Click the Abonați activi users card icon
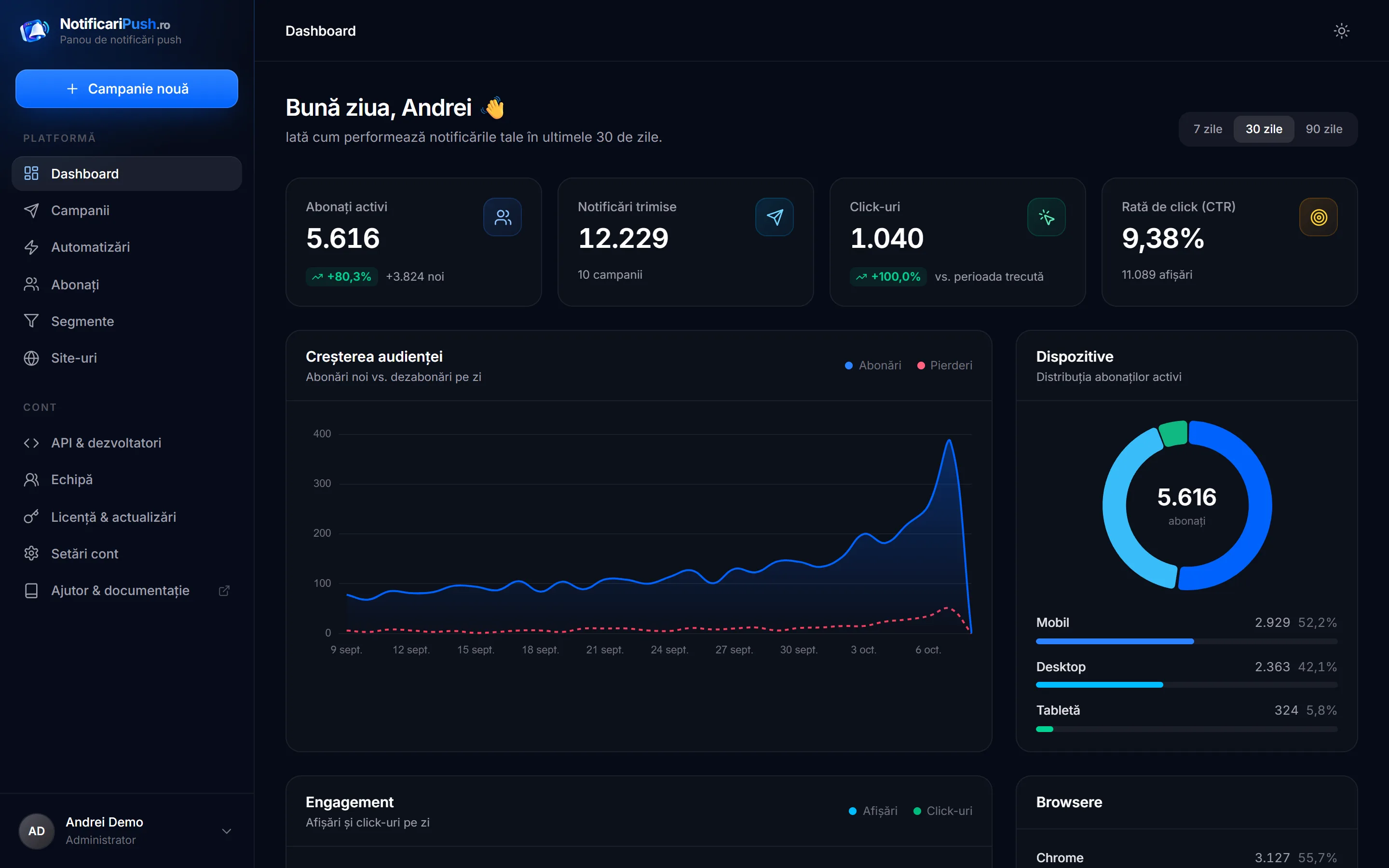Image resolution: width=1389 pixels, height=868 pixels. coord(502,217)
